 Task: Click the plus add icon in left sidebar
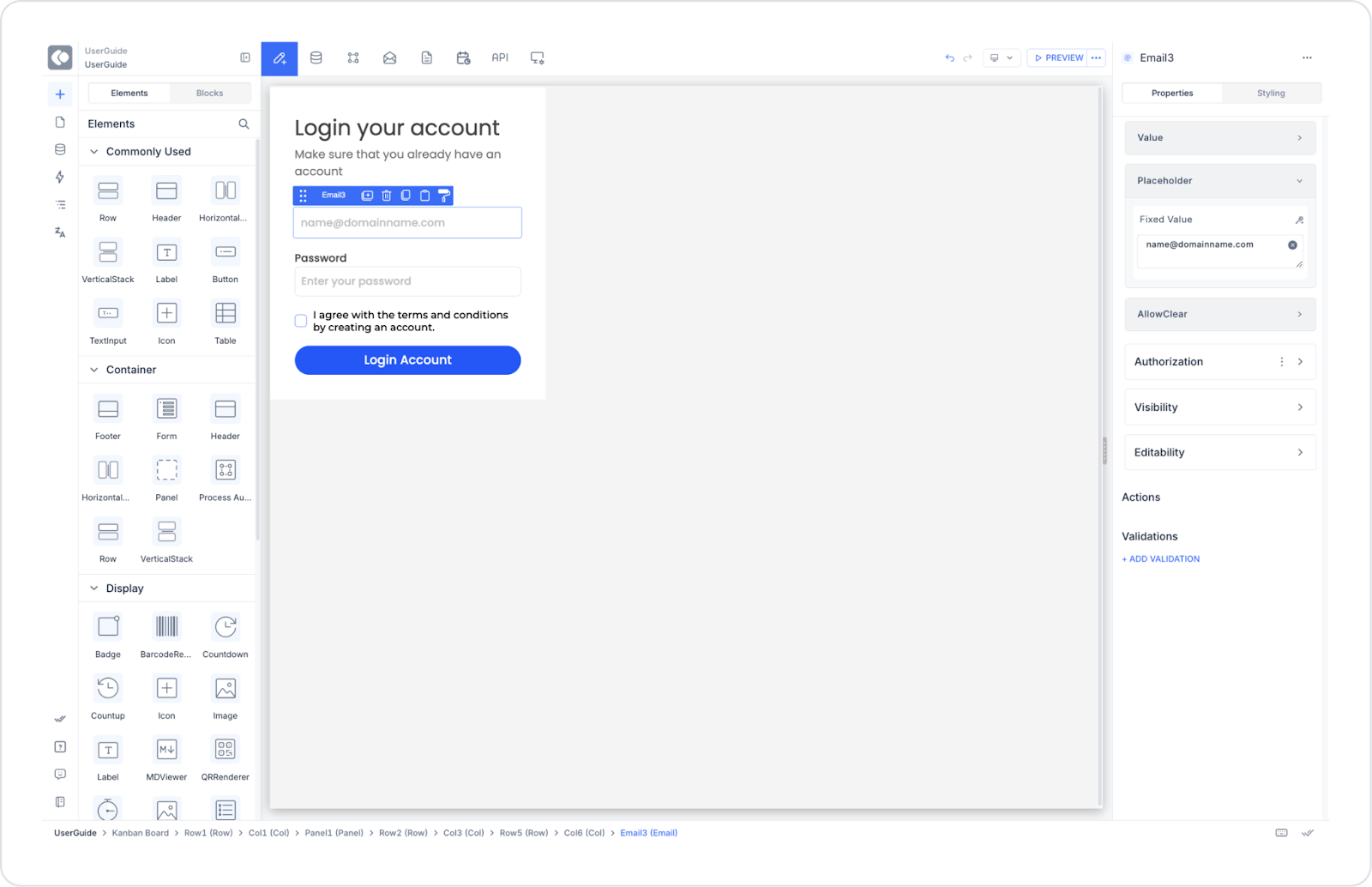point(60,94)
